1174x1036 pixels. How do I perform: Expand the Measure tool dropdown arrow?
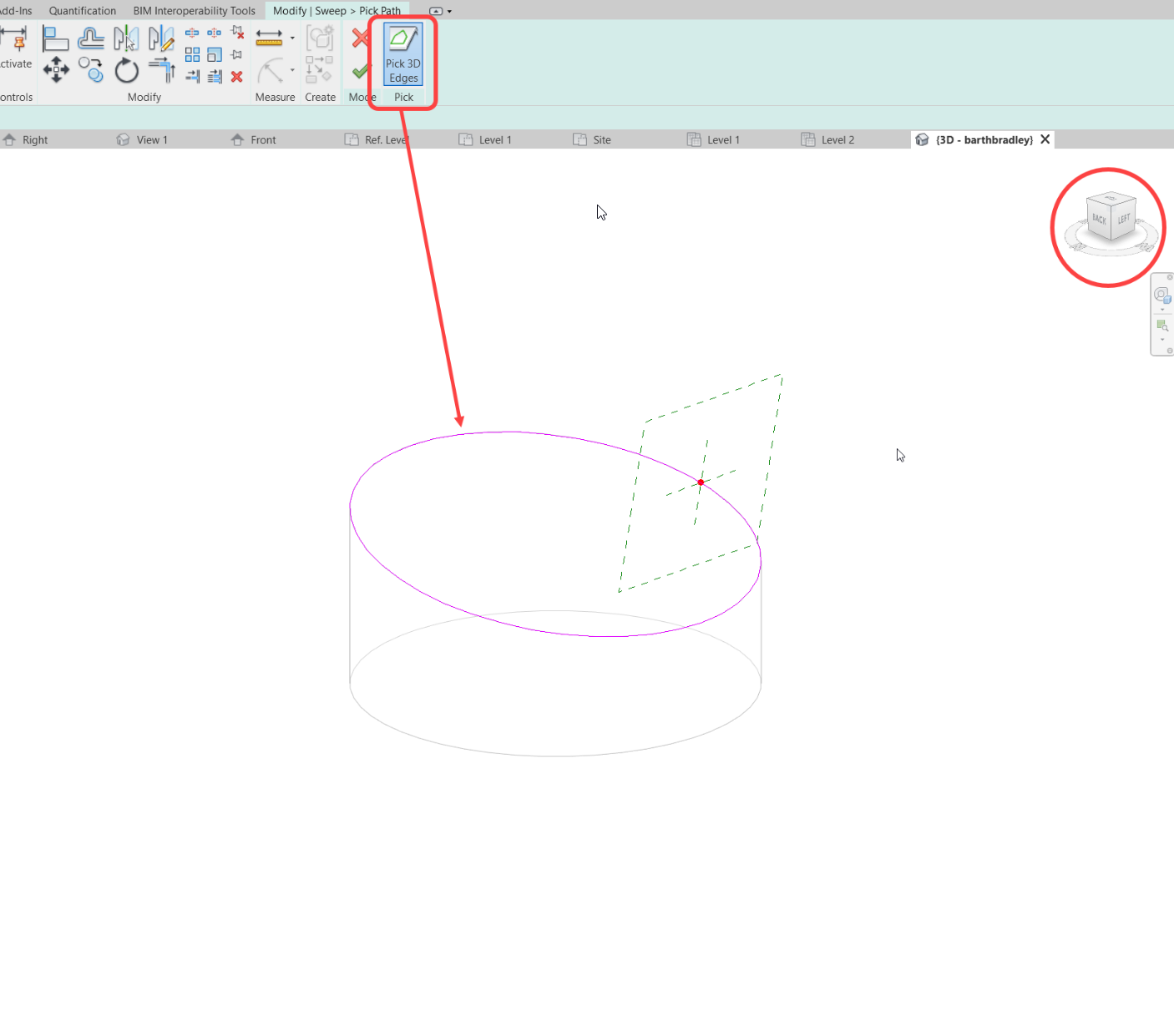pos(292,38)
